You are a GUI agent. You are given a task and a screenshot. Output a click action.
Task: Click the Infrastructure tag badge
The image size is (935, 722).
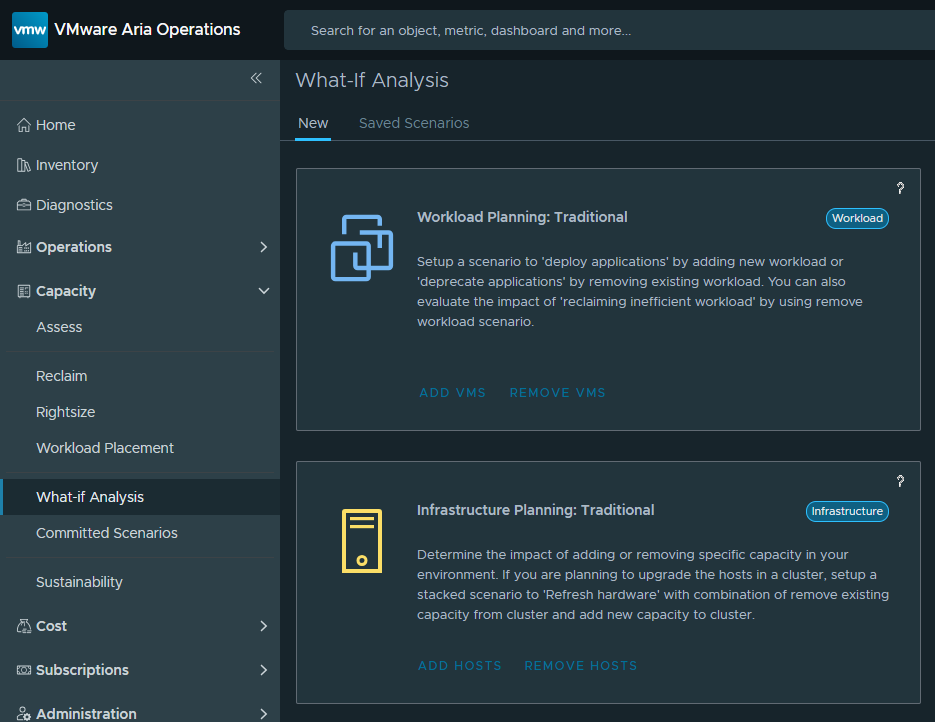(847, 512)
